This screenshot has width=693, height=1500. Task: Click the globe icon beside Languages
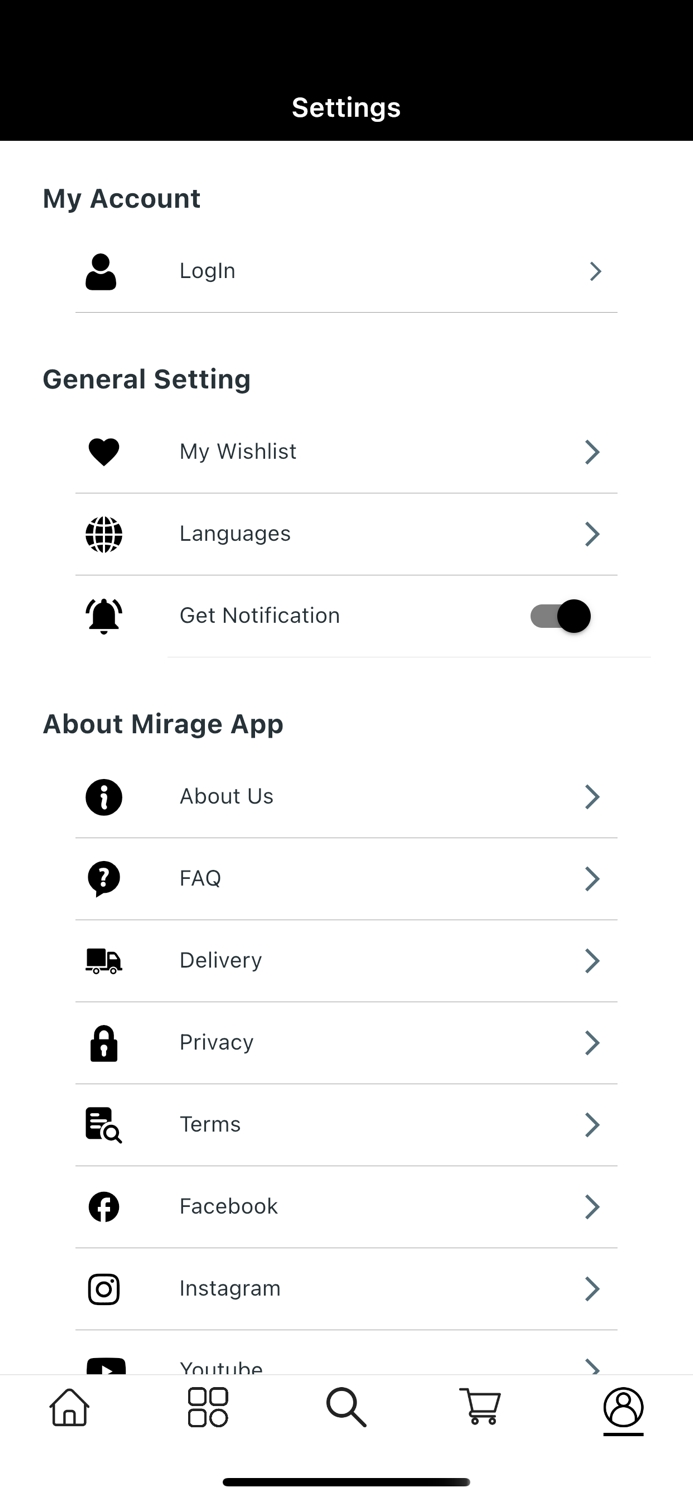103,533
